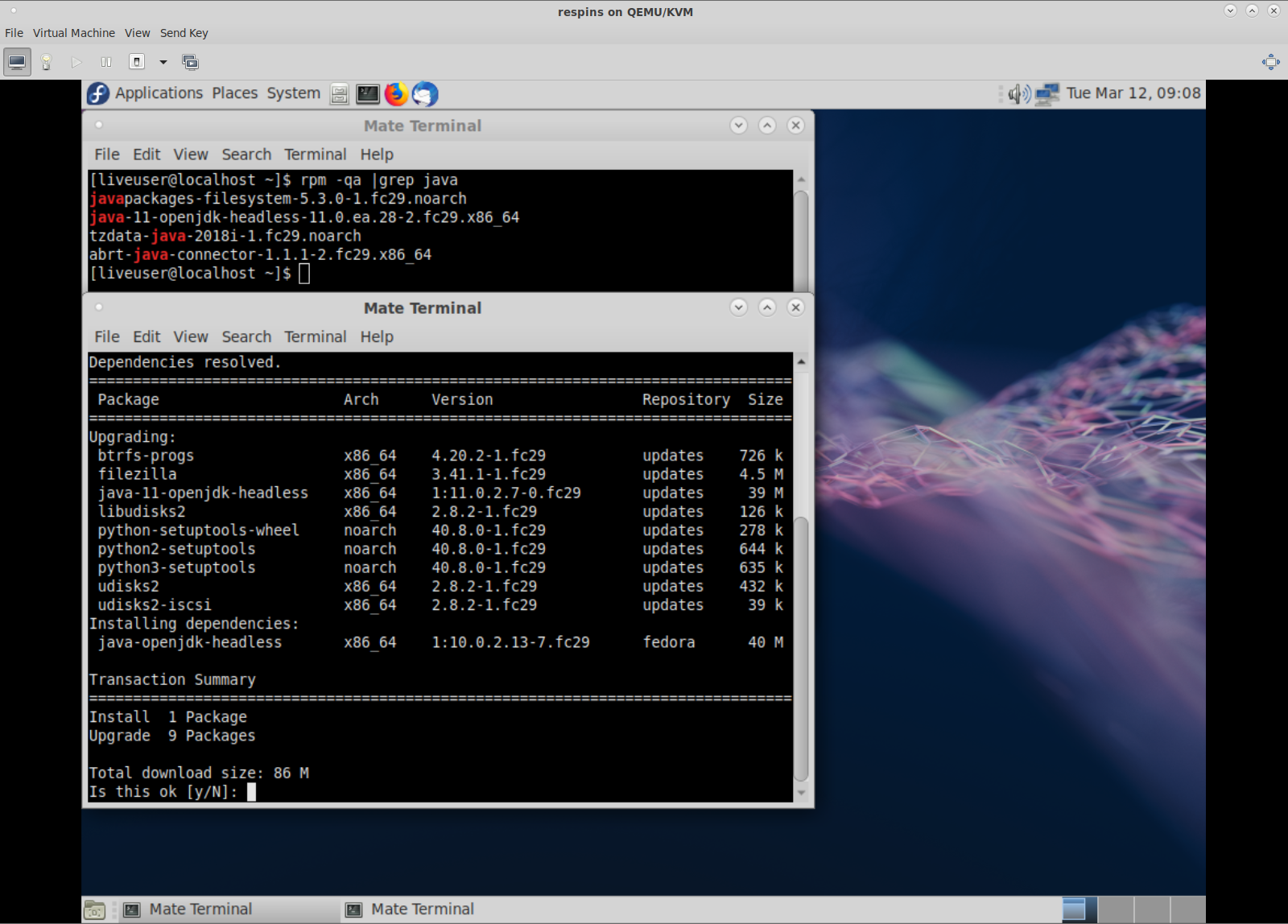Shut down the virtual machine
This screenshot has height=924, width=1288.
(137, 62)
